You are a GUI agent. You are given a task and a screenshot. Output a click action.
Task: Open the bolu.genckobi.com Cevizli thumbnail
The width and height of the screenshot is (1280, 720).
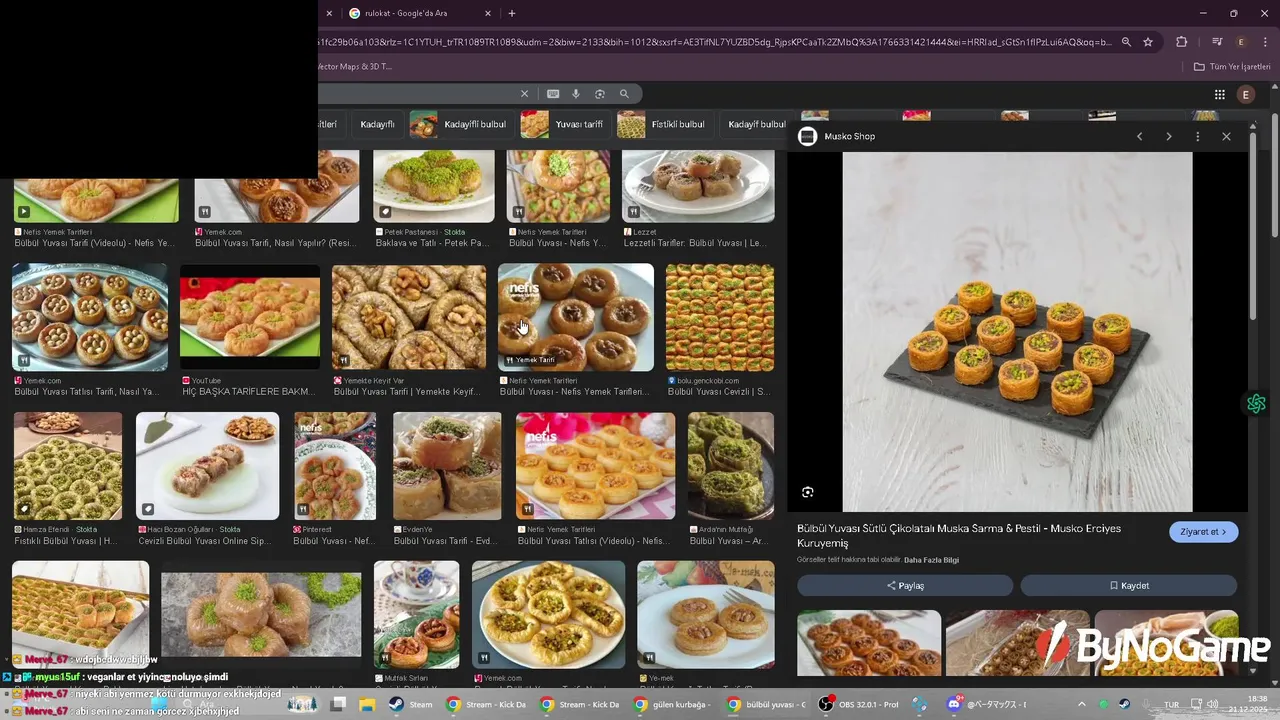(720, 317)
